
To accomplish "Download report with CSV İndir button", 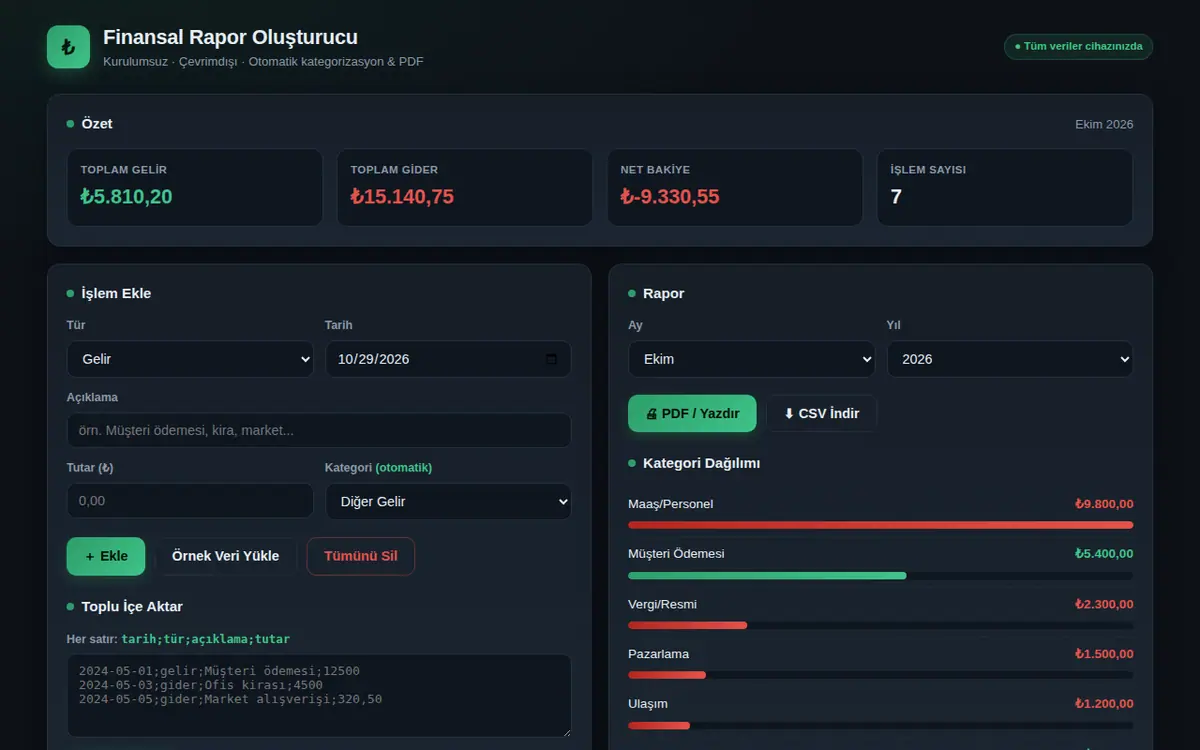I will click(821, 413).
